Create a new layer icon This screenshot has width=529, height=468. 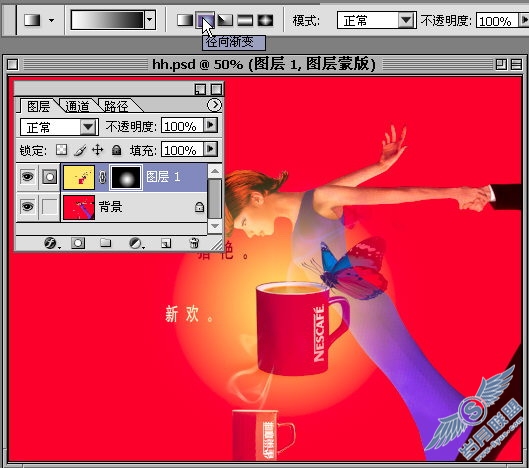tap(166, 243)
